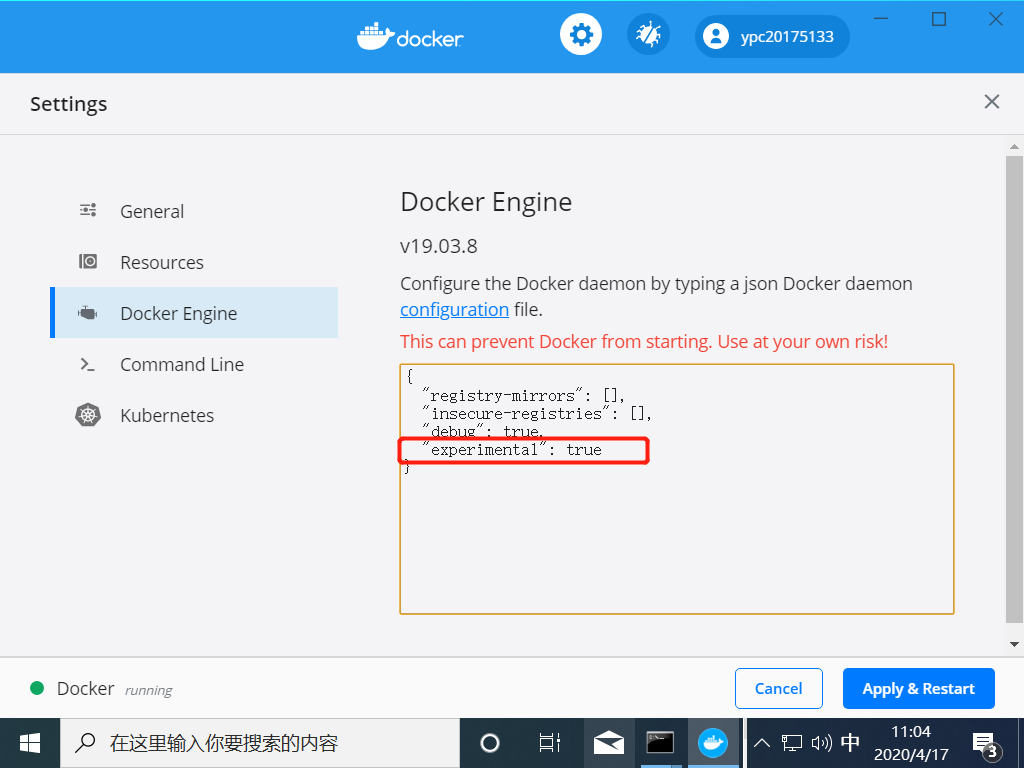Click the Chinese IME indicator
1024x768 pixels.
coord(850,743)
